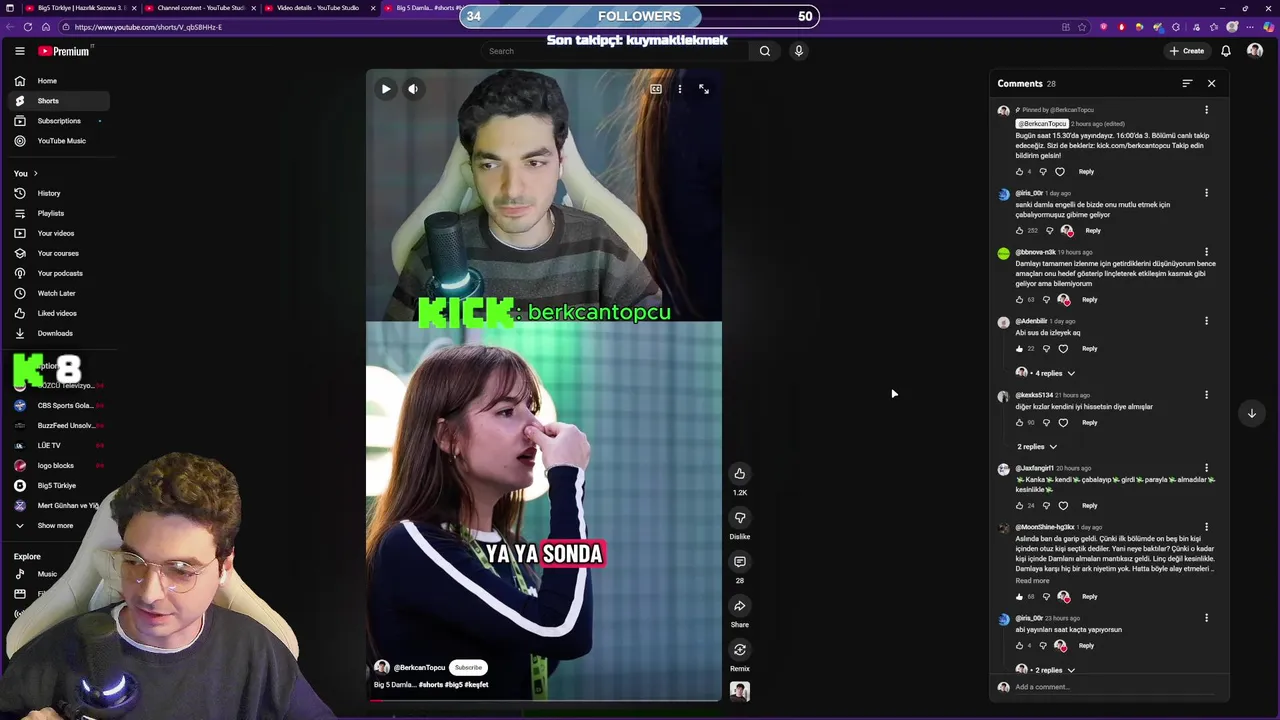1280x720 pixels.
Task: Toggle captions on the Short
Action: click(656, 89)
